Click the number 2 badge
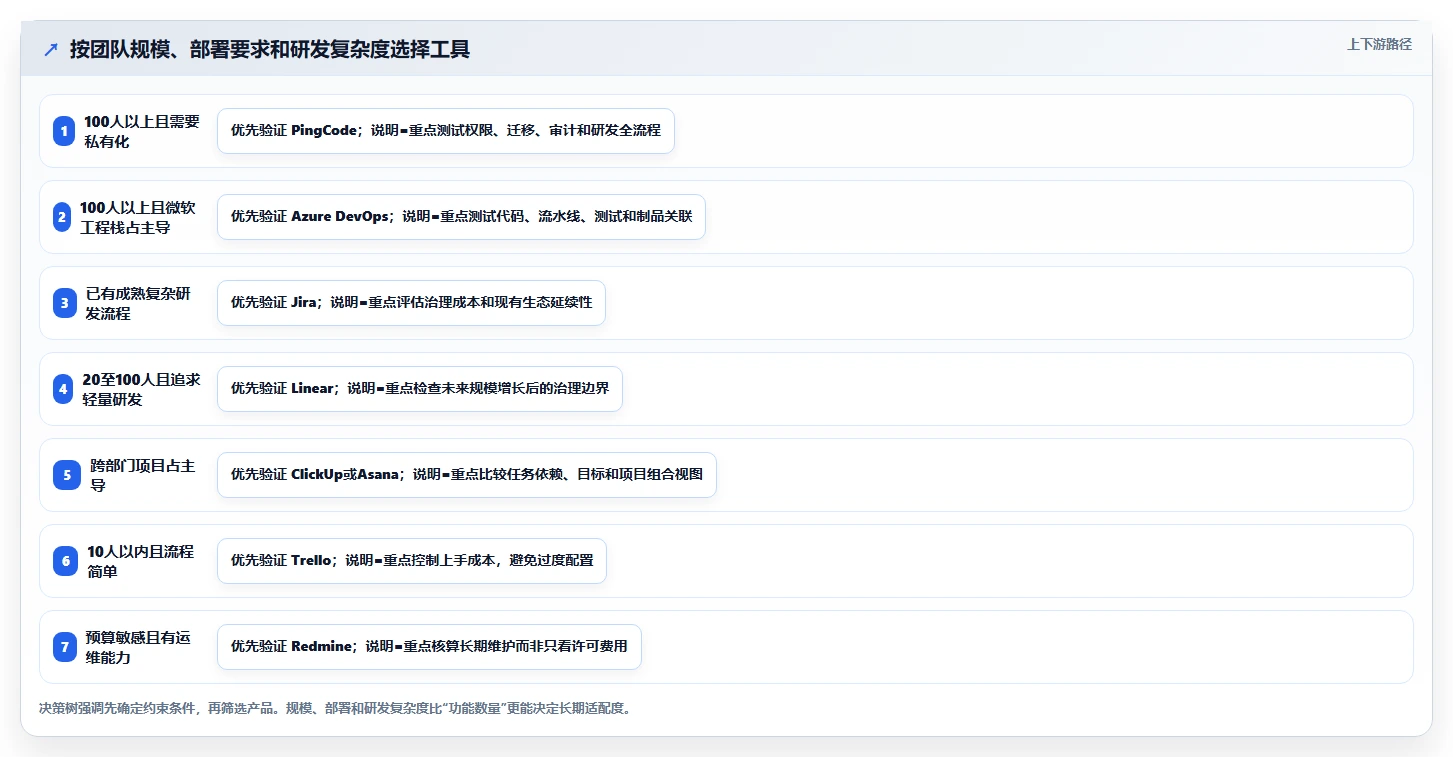 [62, 217]
